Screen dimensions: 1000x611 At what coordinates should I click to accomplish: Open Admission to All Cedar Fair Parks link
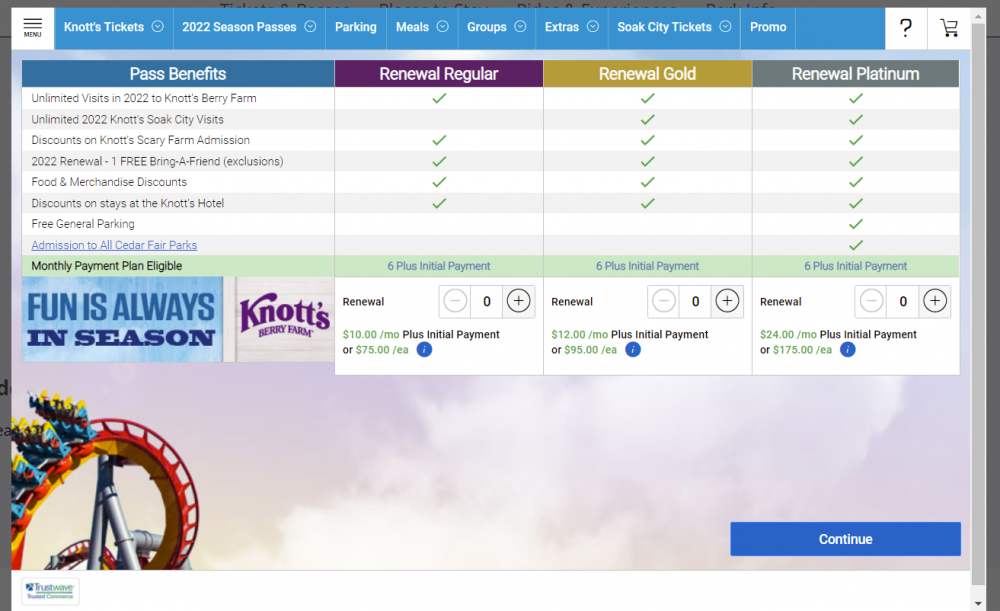pos(114,245)
